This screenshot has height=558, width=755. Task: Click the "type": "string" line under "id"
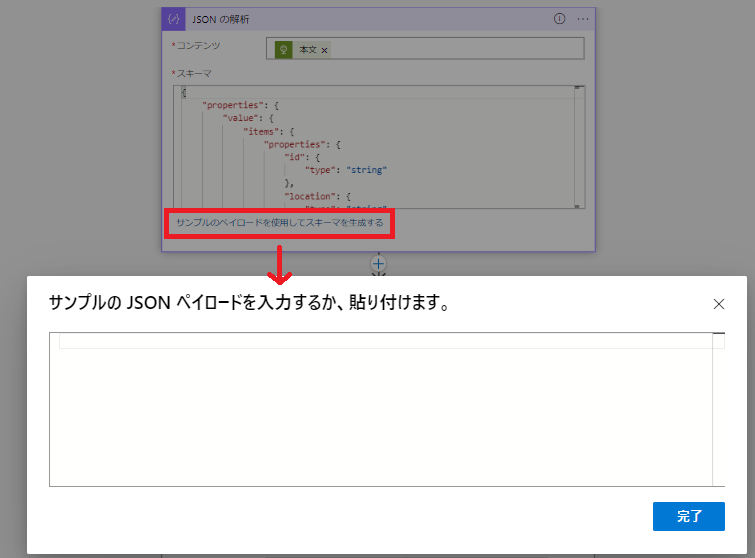(346, 170)
